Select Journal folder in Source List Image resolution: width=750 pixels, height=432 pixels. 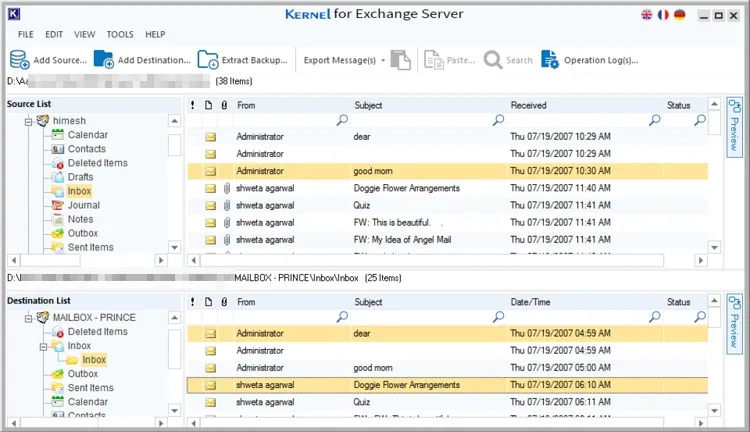(x=84, y=205)
